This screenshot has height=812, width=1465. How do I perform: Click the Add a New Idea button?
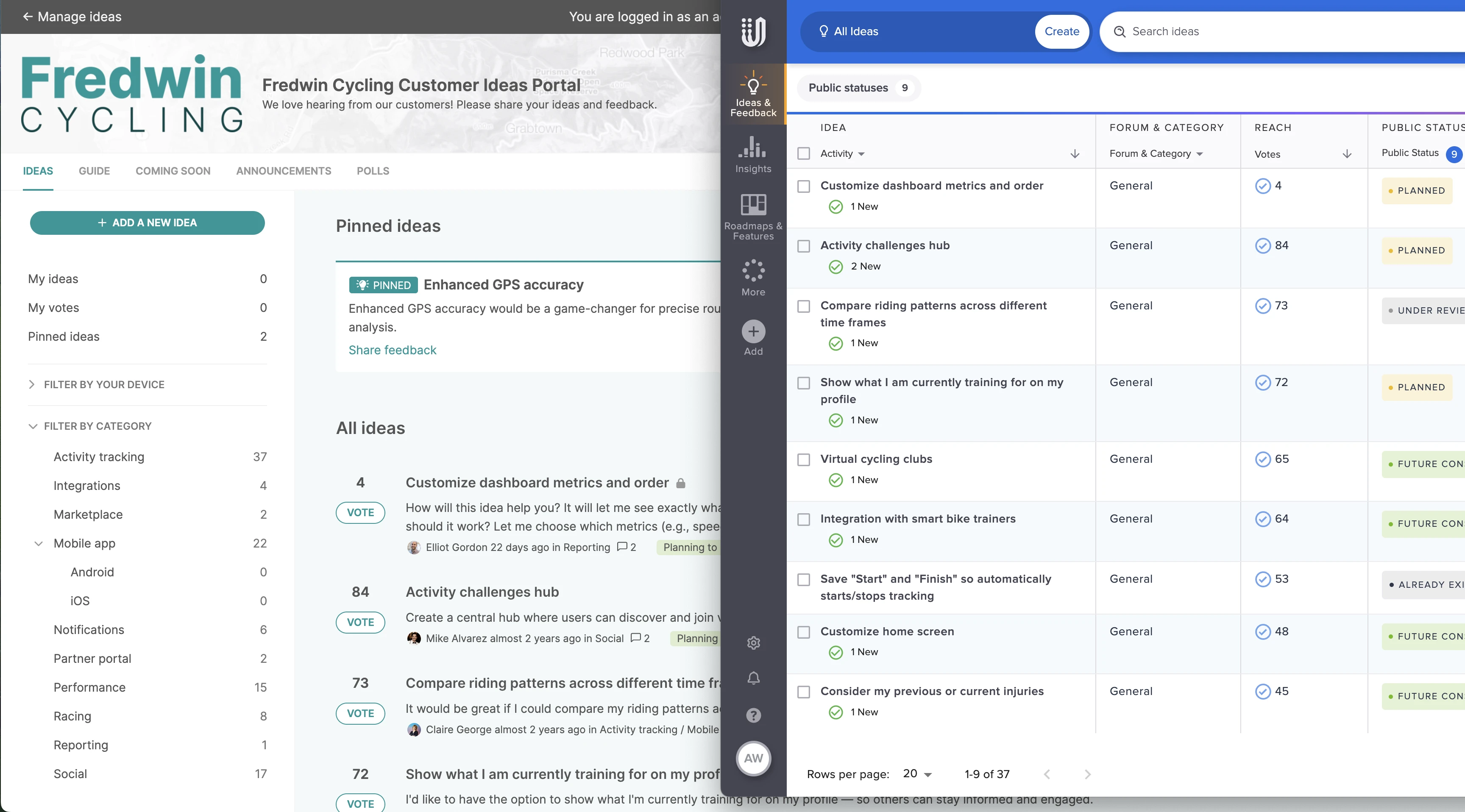pos(147,222)
